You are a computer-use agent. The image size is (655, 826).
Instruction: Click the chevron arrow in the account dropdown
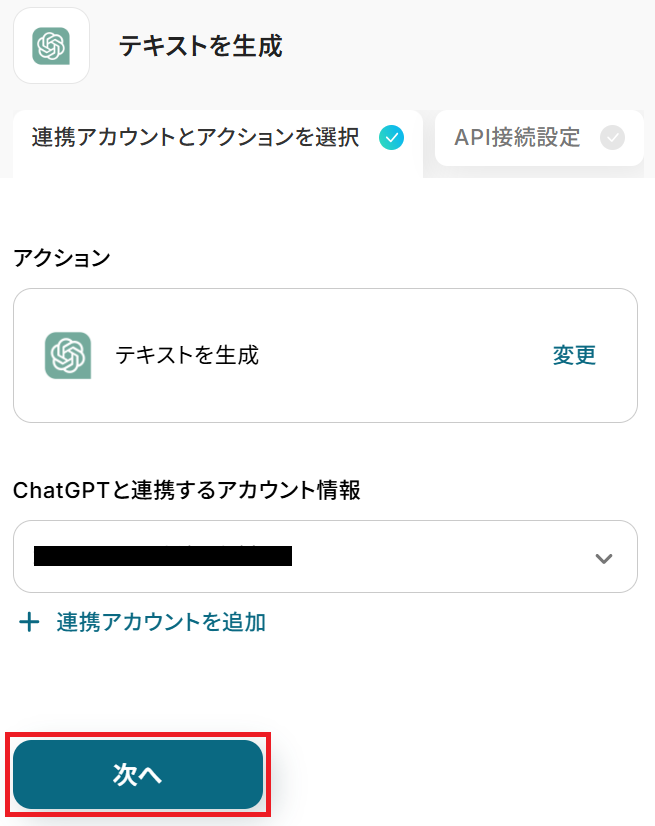[x=604, y=558]
